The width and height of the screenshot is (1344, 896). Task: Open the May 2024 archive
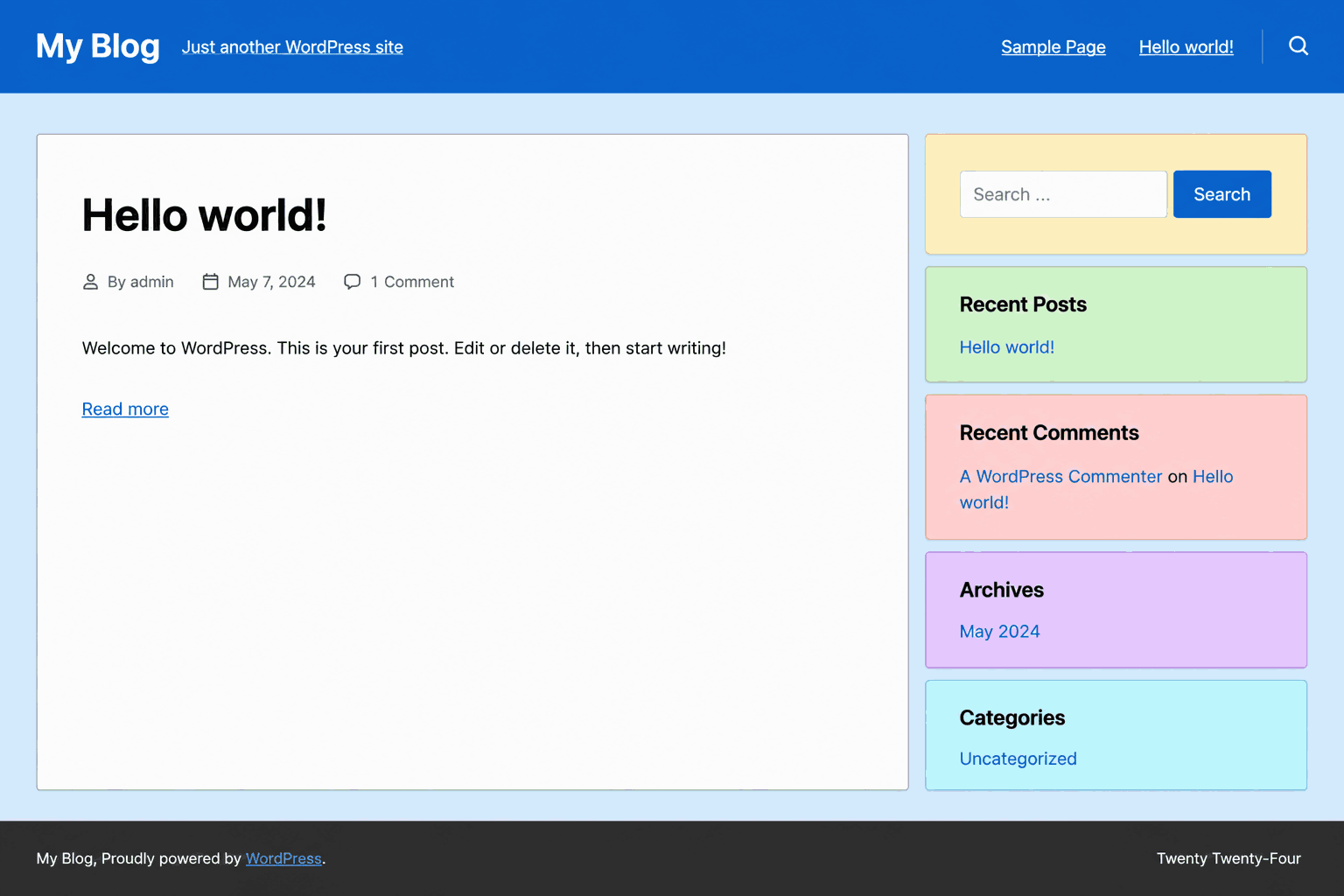(x=1000, y=632)
